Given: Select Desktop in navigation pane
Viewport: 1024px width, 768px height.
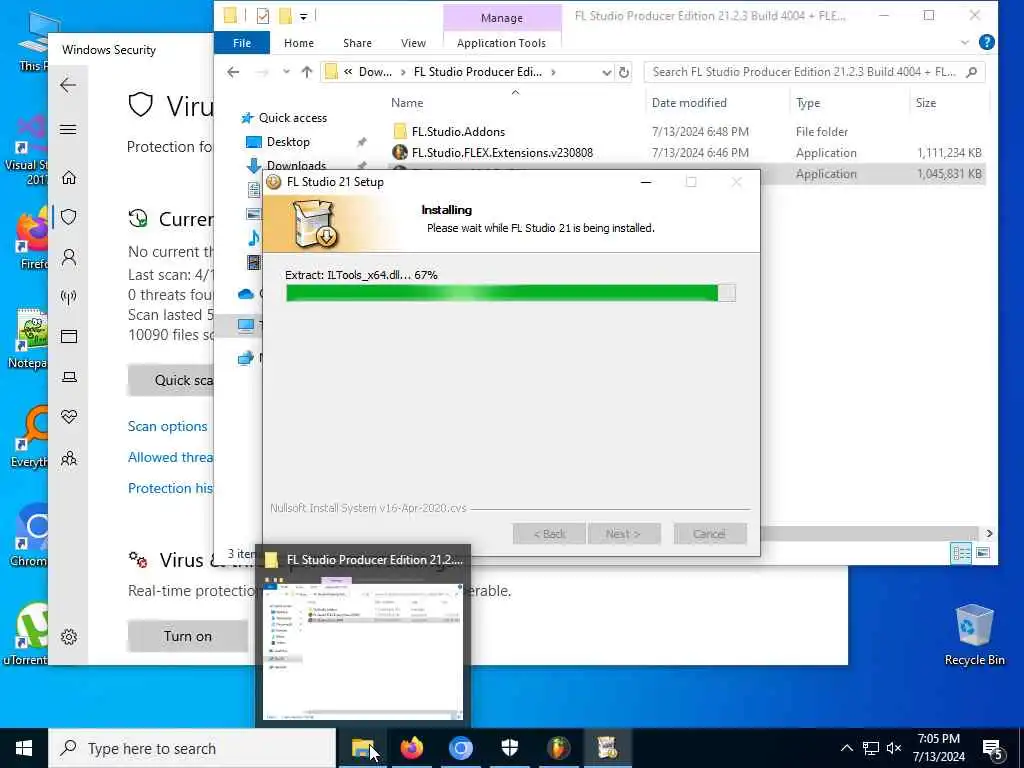Looking at the screenshot, I should (x=288, y=142).
